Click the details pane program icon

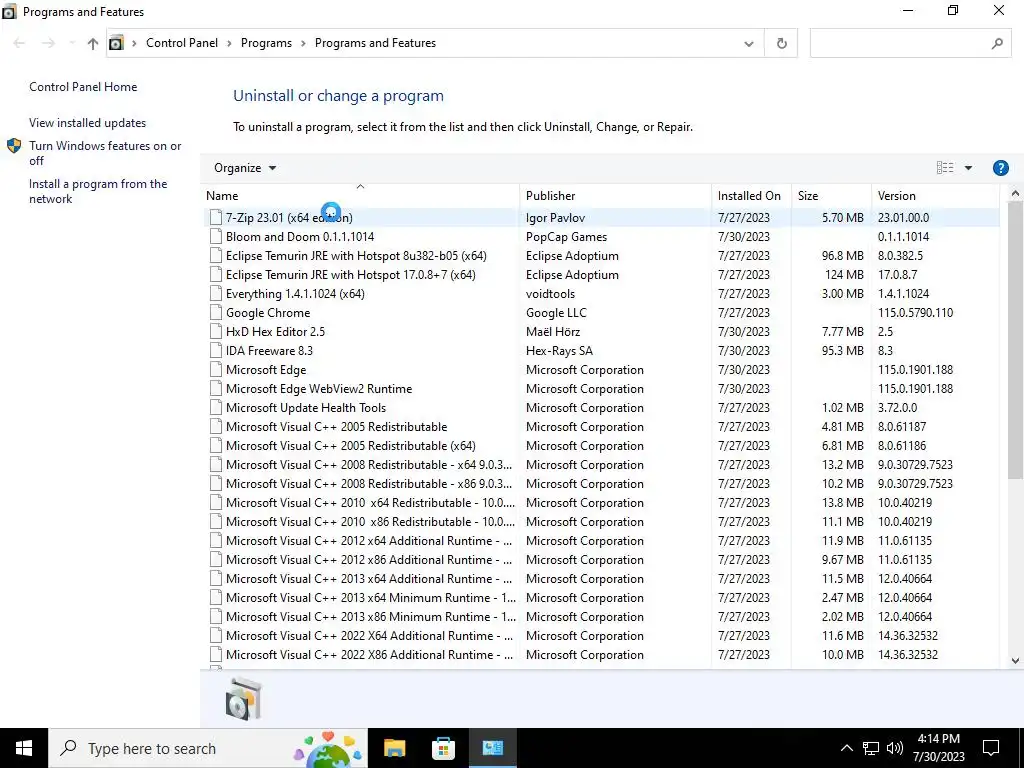point(244,699)
